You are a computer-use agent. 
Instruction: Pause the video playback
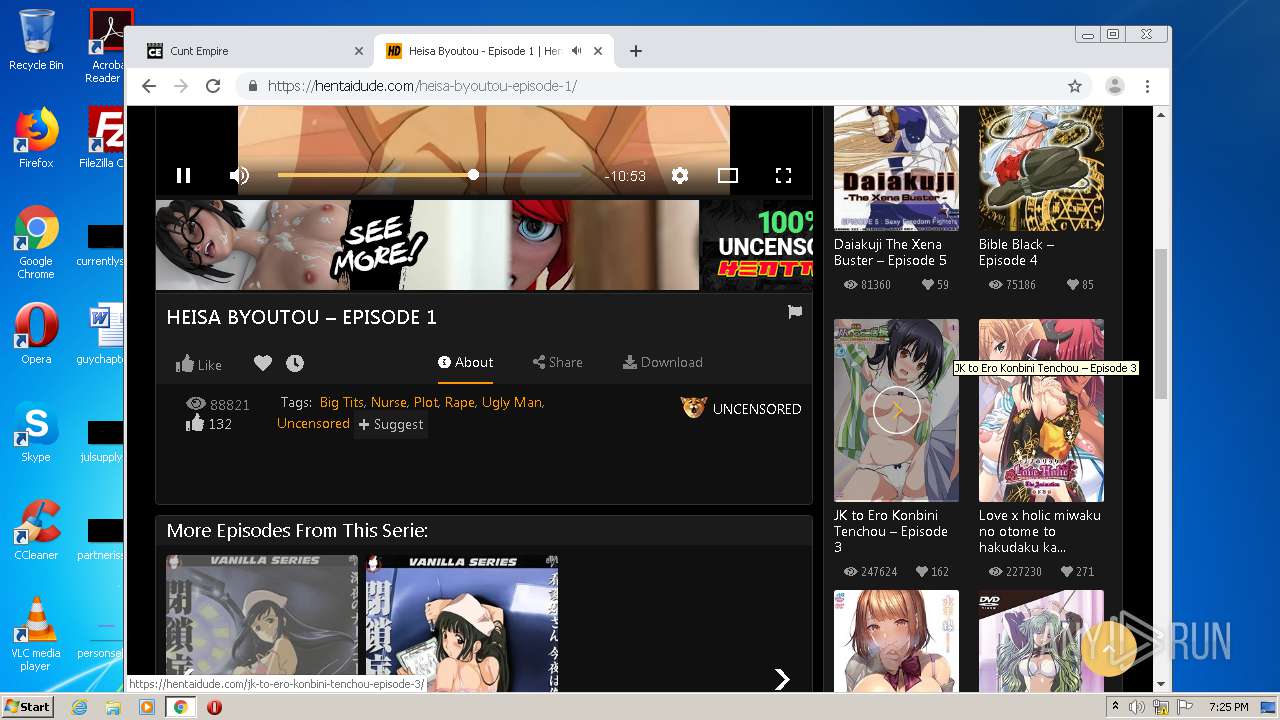coord(183,175)
